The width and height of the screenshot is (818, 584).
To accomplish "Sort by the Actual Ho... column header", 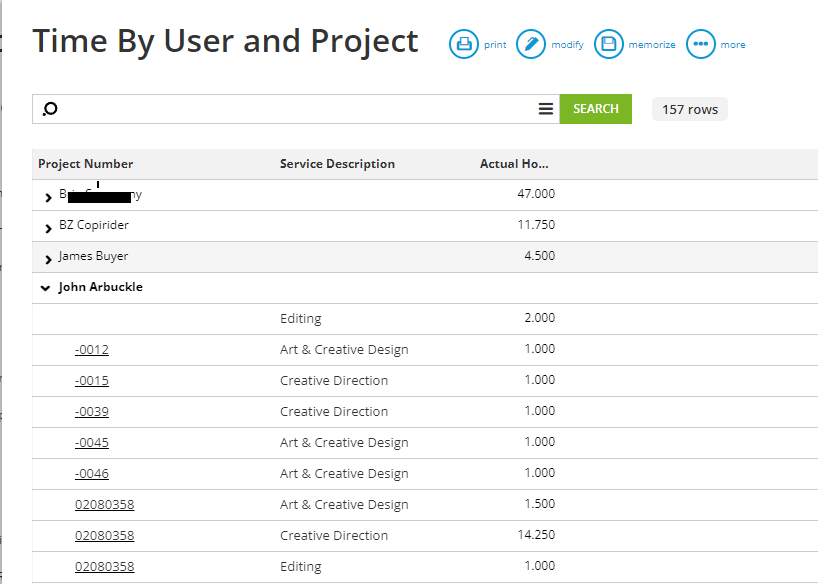I will pos(514,164).
